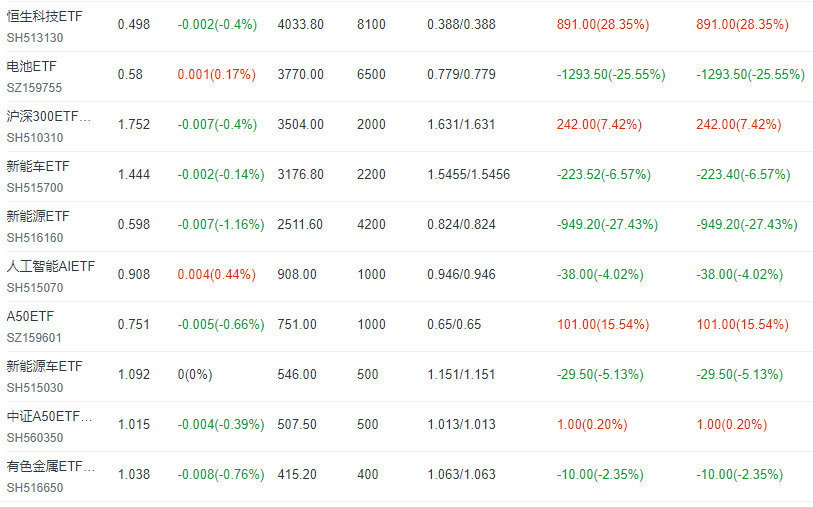This screenshot has height=507, width=813.
Task: Select stock code SZ159755
Action: pyautogui.click(x=34, y=88)
